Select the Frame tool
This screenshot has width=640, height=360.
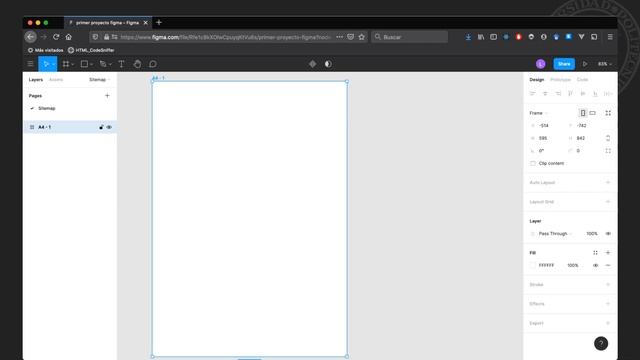pyautogui.click(x=66, y=64)
